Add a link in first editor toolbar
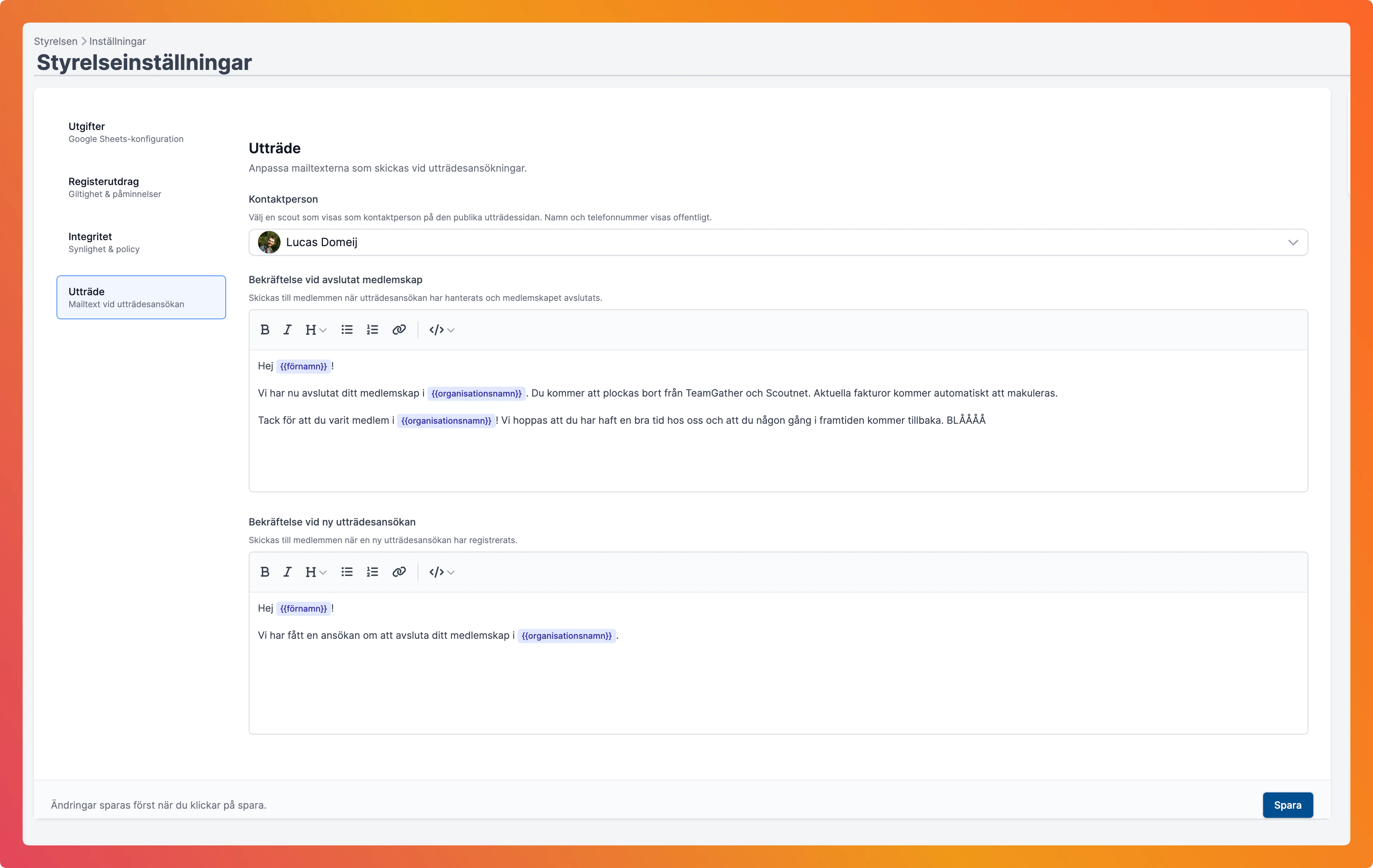1373x868 pixels. coord(399,330)
